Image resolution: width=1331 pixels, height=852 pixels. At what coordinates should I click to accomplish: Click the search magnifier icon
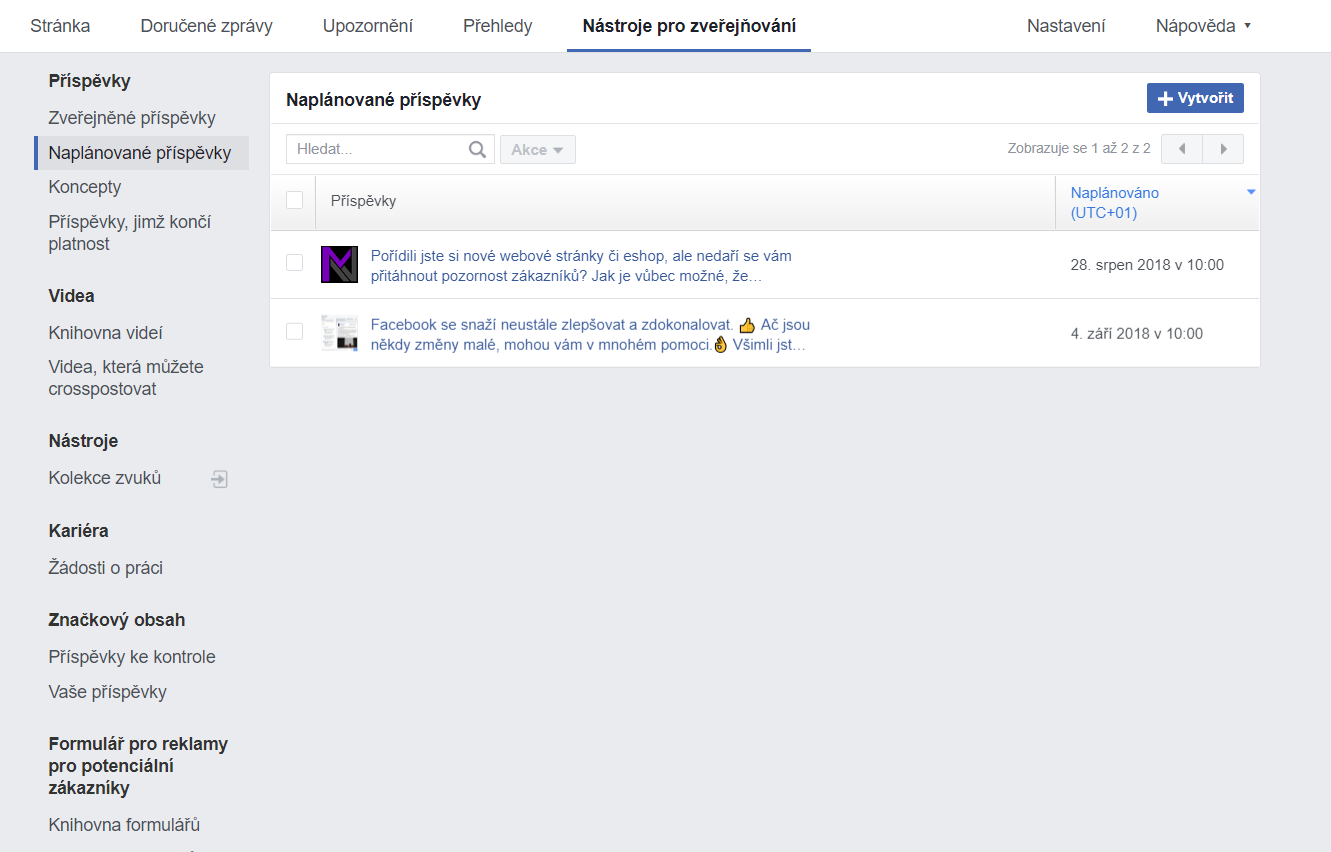pyautogui.click(x=477, y=150)
